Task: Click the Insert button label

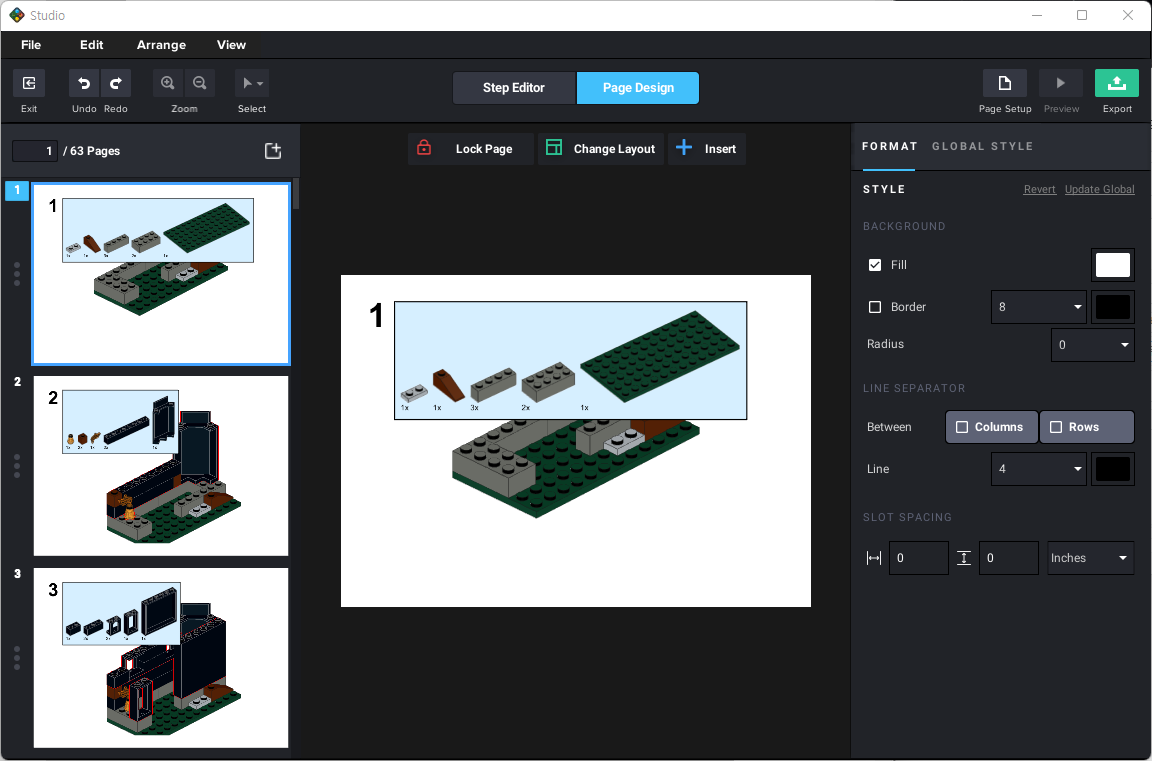Action: coord(720,149)
